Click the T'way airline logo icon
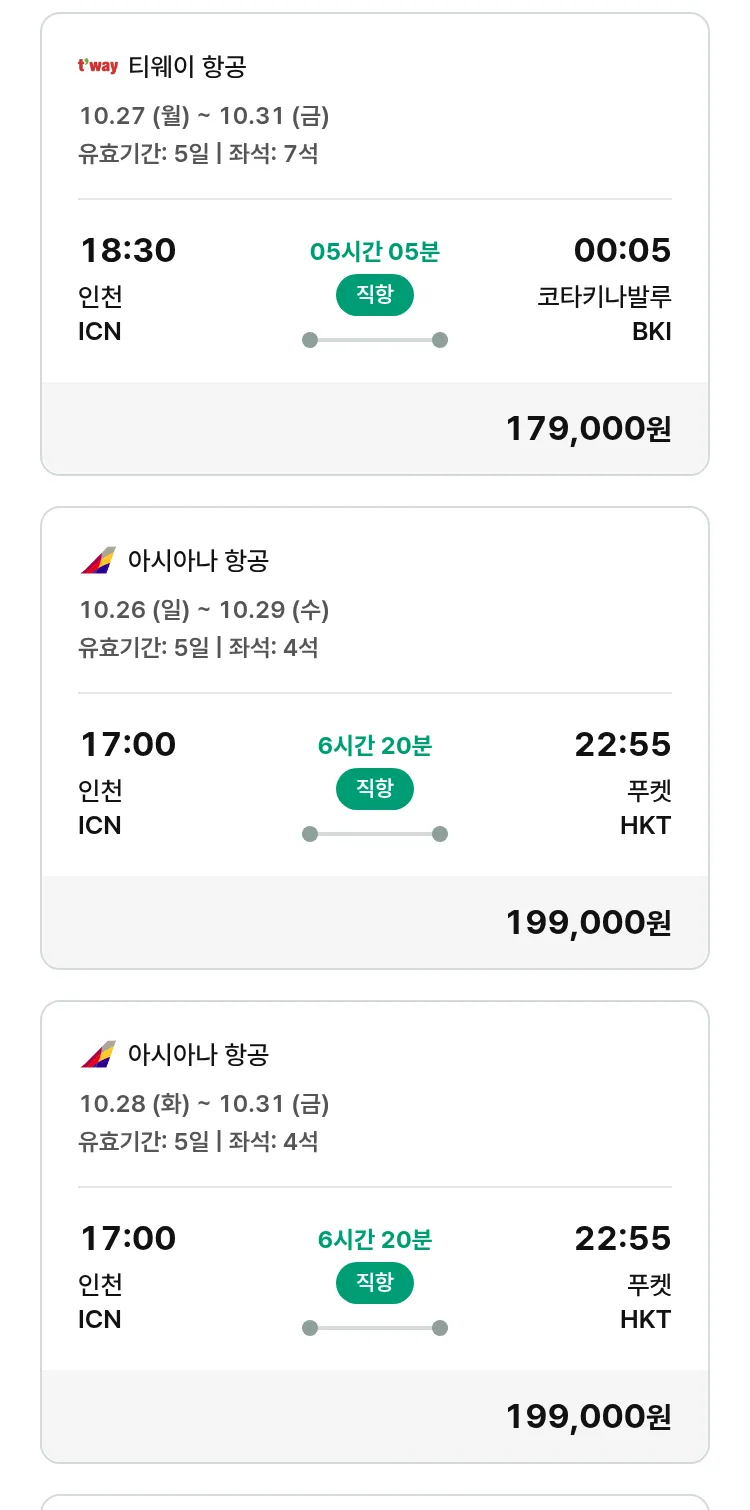The width and height of the screenshot is (750, 1510). pyautogui.click(x=98, y=67)
